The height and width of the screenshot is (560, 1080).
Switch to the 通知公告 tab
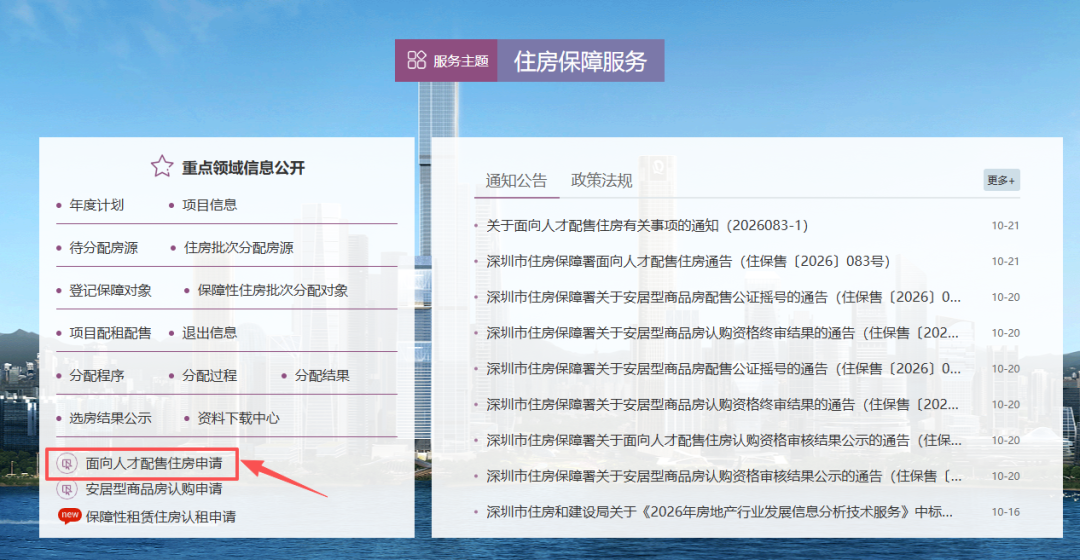pyautogui.click(x=516, y=180)
